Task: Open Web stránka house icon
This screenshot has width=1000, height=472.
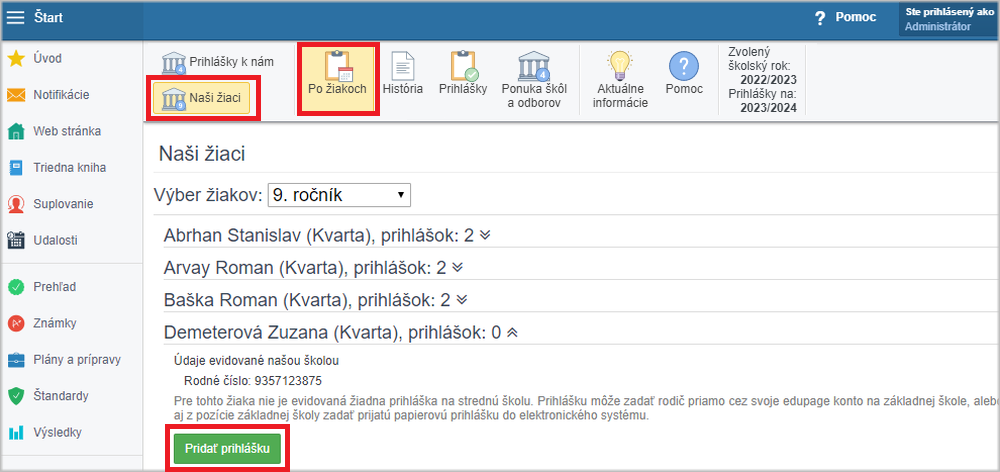Action: coord(15,132)
